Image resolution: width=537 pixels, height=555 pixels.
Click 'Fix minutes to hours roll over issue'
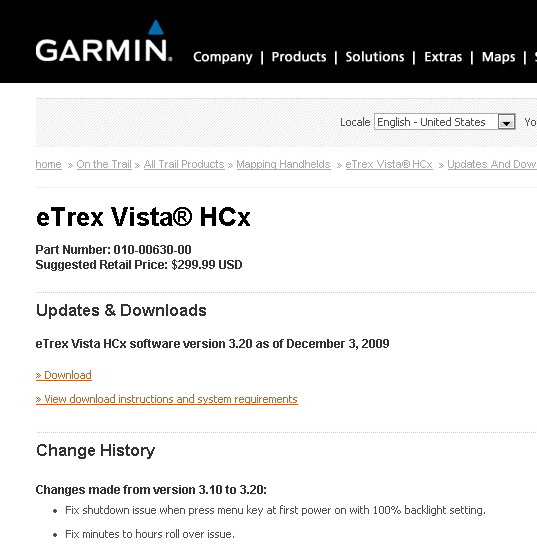click(150, 534)
